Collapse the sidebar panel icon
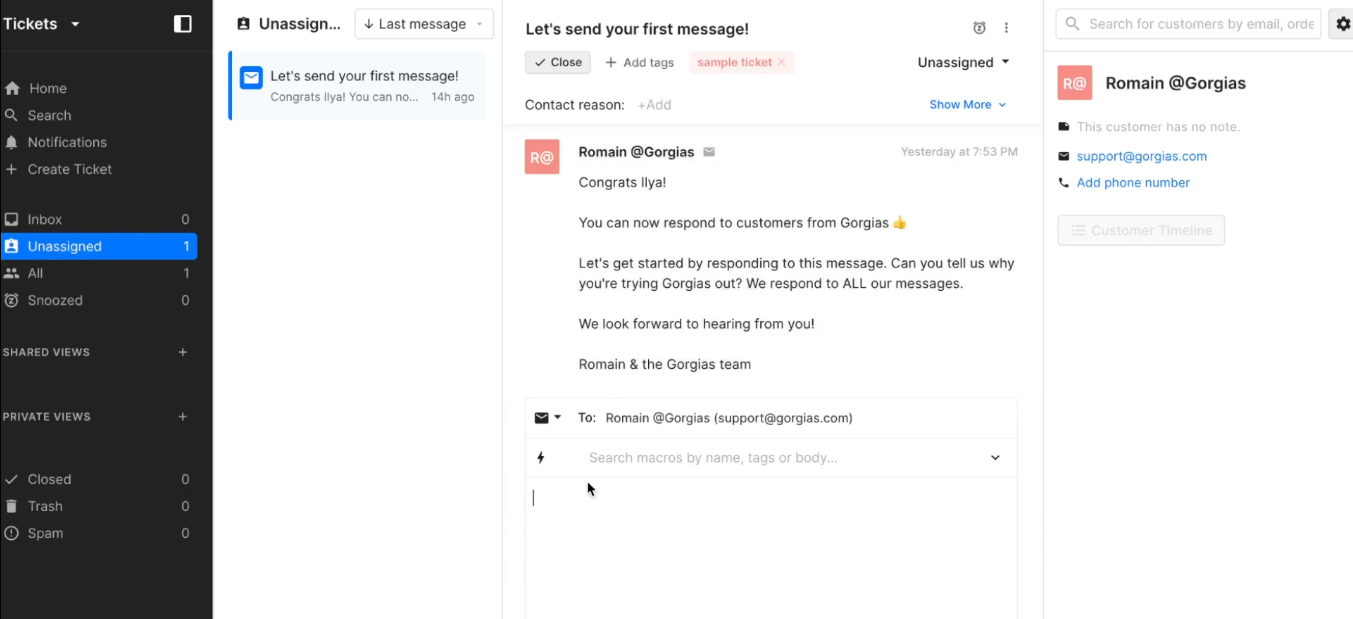 [183, 24]
